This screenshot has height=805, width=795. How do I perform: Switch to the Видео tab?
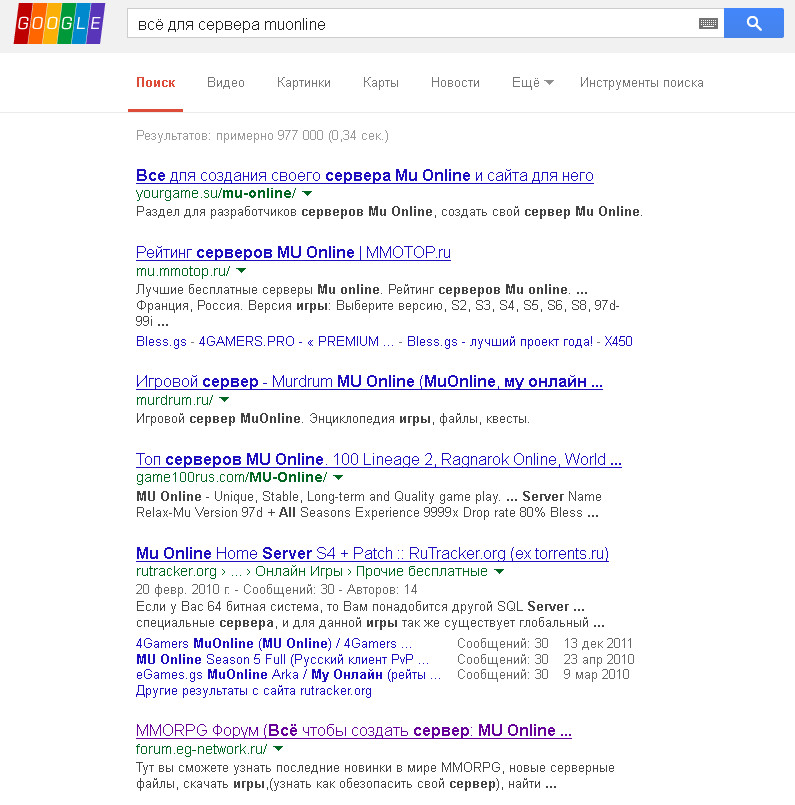[226, 83]
